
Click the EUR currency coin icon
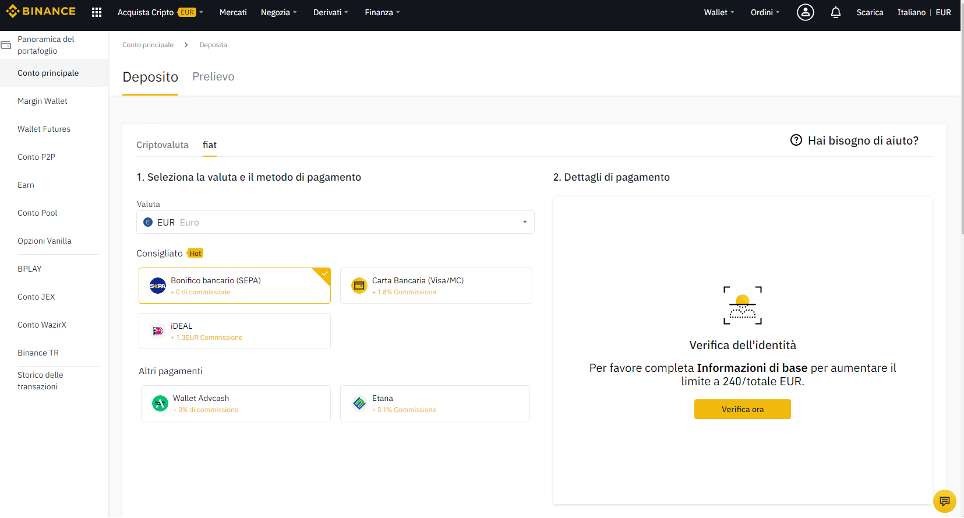pyautogui.click(x=148, y=222)
